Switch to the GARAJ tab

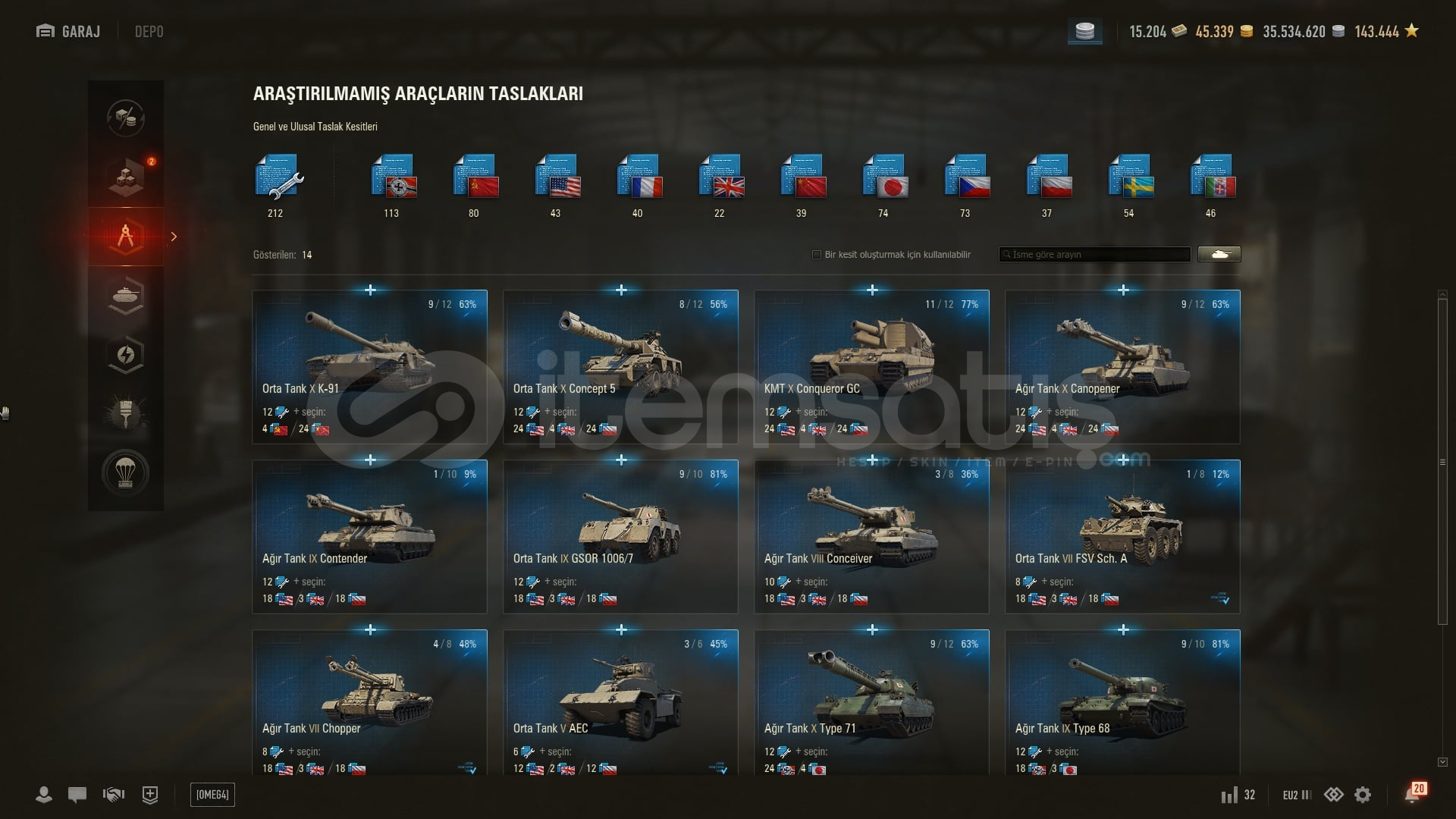68,31
